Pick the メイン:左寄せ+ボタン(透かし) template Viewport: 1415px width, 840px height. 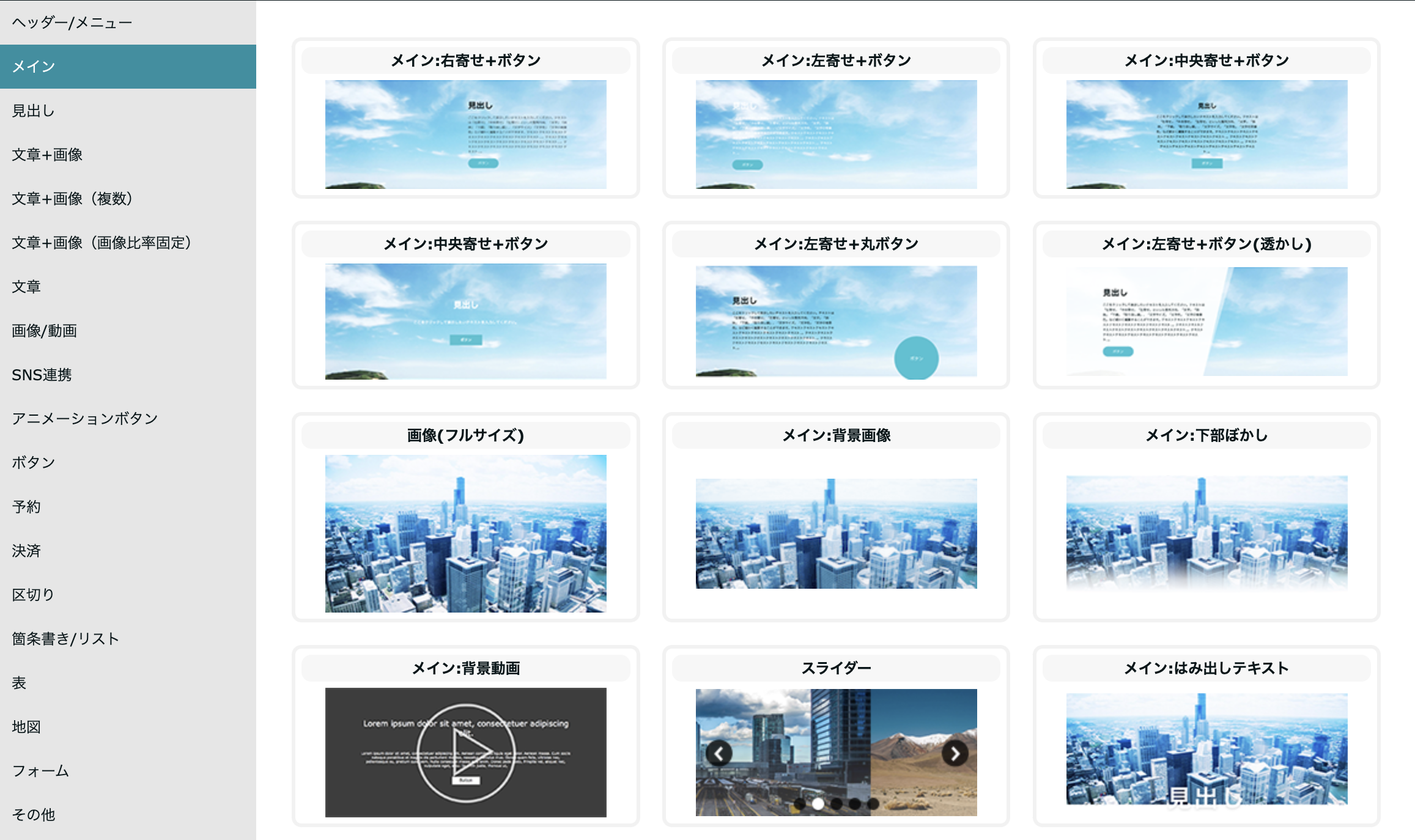1206,321
